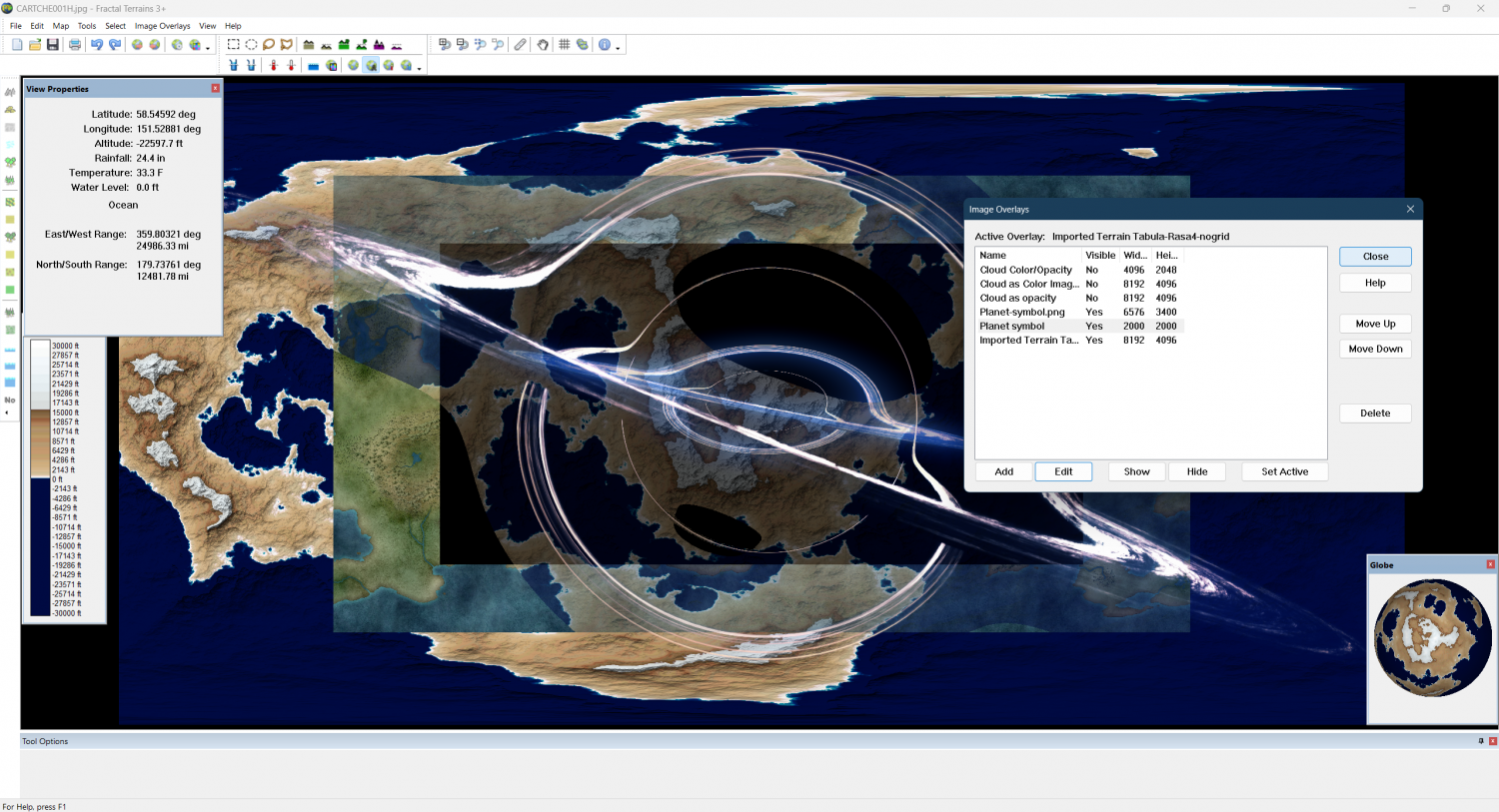Open the Image Overlays menu
Image resolution: width=1499 pixels, height=812 pixels.
point(162,26)
